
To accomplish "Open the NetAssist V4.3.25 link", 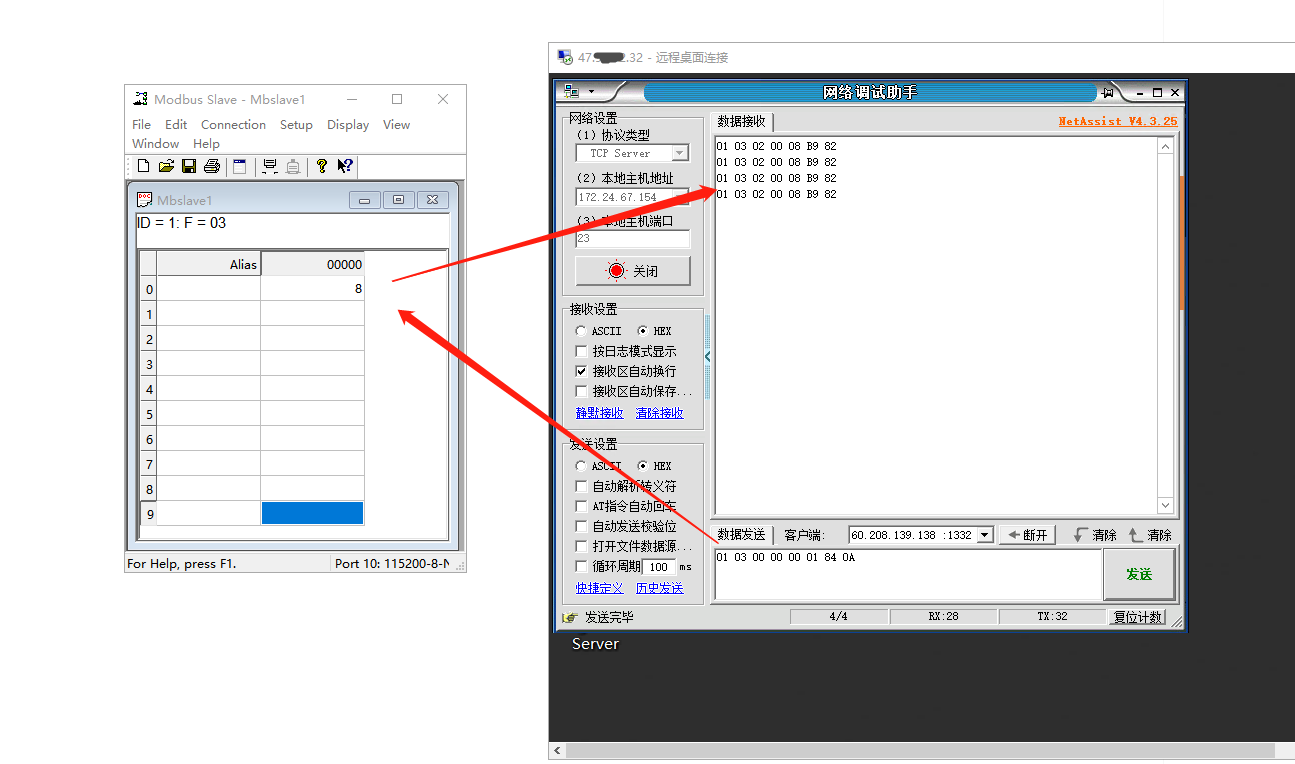I will [x=1118, y=121].
